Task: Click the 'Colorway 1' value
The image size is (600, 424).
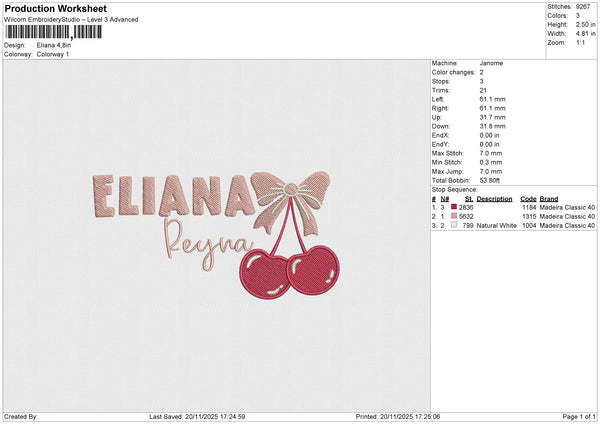Action: pyautogui.click(x=53, y=54)
